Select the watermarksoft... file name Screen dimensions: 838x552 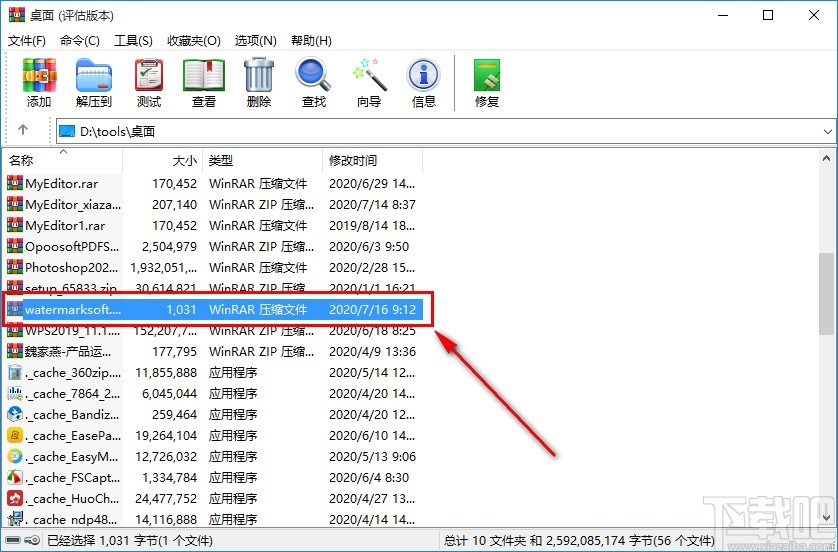click(73, 309)
